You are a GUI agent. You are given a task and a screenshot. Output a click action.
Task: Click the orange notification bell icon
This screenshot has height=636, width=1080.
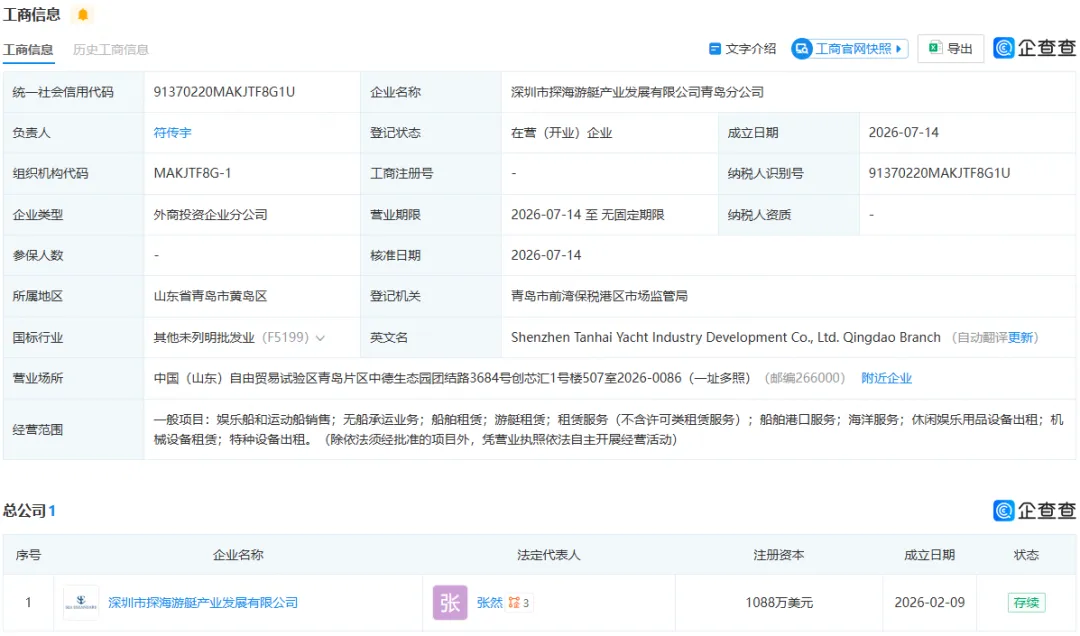pyautogui.click(x=83, y=14)
